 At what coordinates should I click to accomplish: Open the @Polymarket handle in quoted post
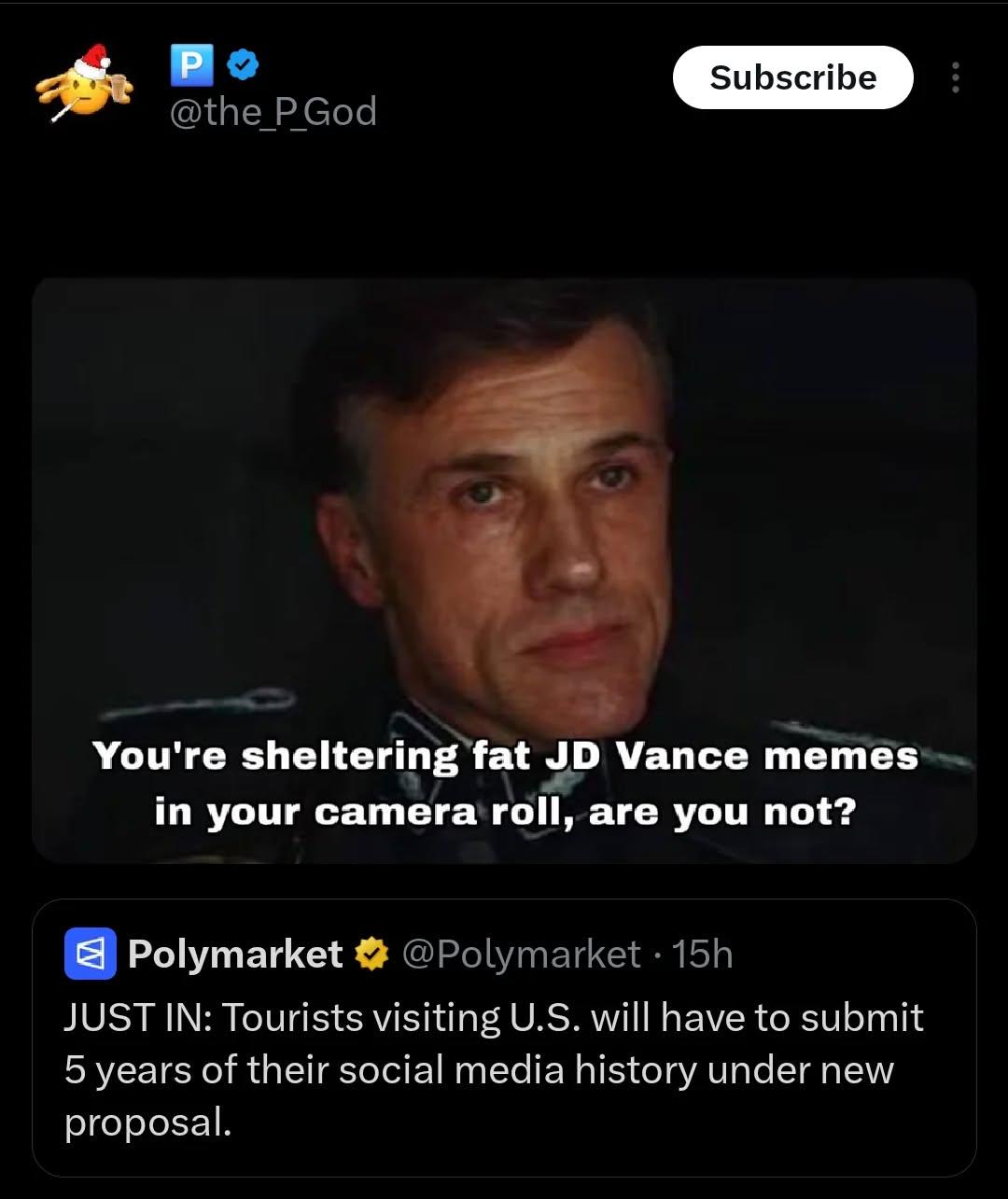522,954
